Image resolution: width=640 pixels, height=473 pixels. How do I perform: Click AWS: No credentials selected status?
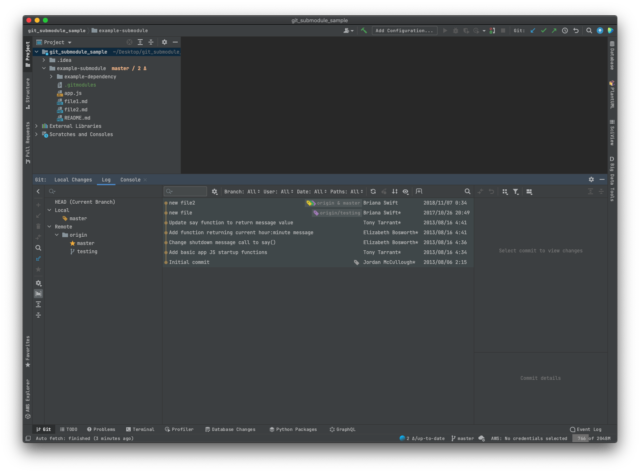click(x=529, y=438)
